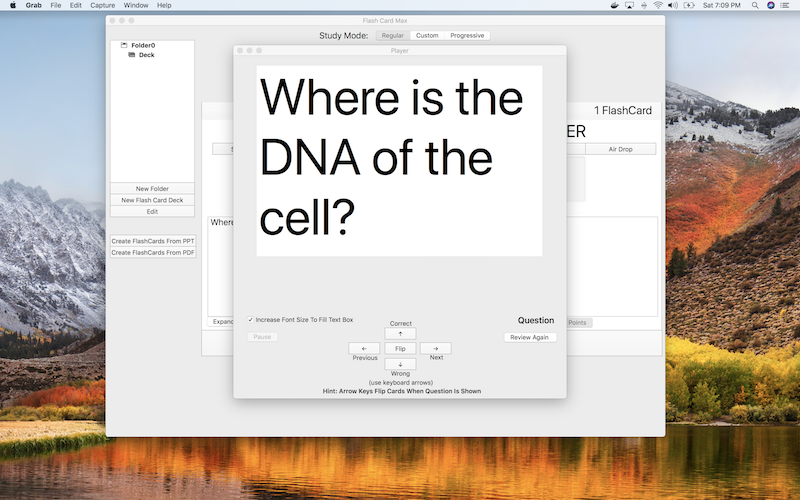
Task: Click Create FlashCards From PDF
Action: (153, 253)
